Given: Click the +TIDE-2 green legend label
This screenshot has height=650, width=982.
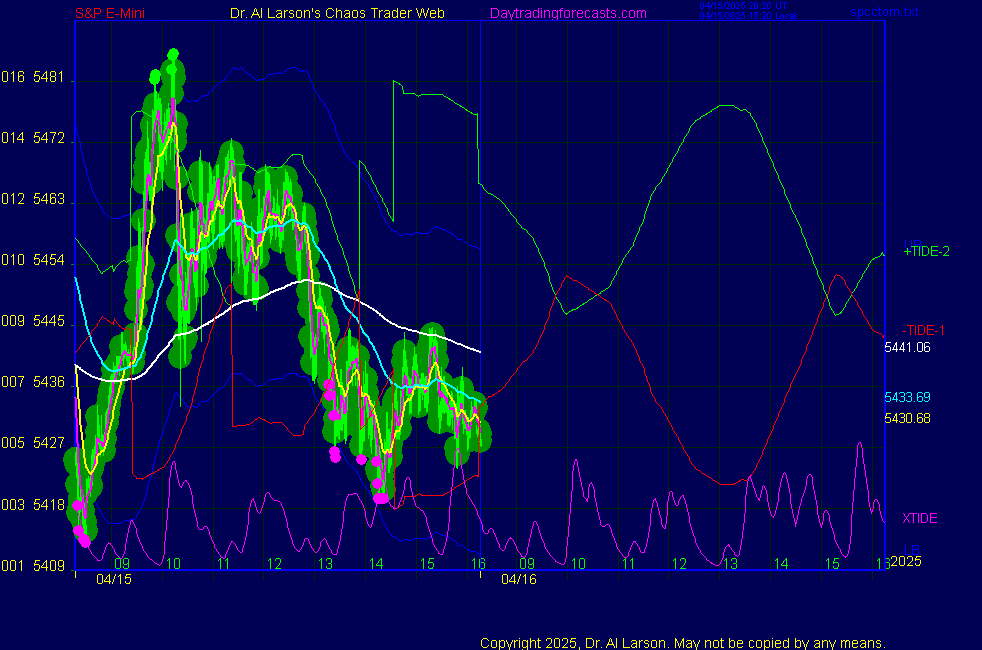Looking at the screenshot, I should point(926,251).
